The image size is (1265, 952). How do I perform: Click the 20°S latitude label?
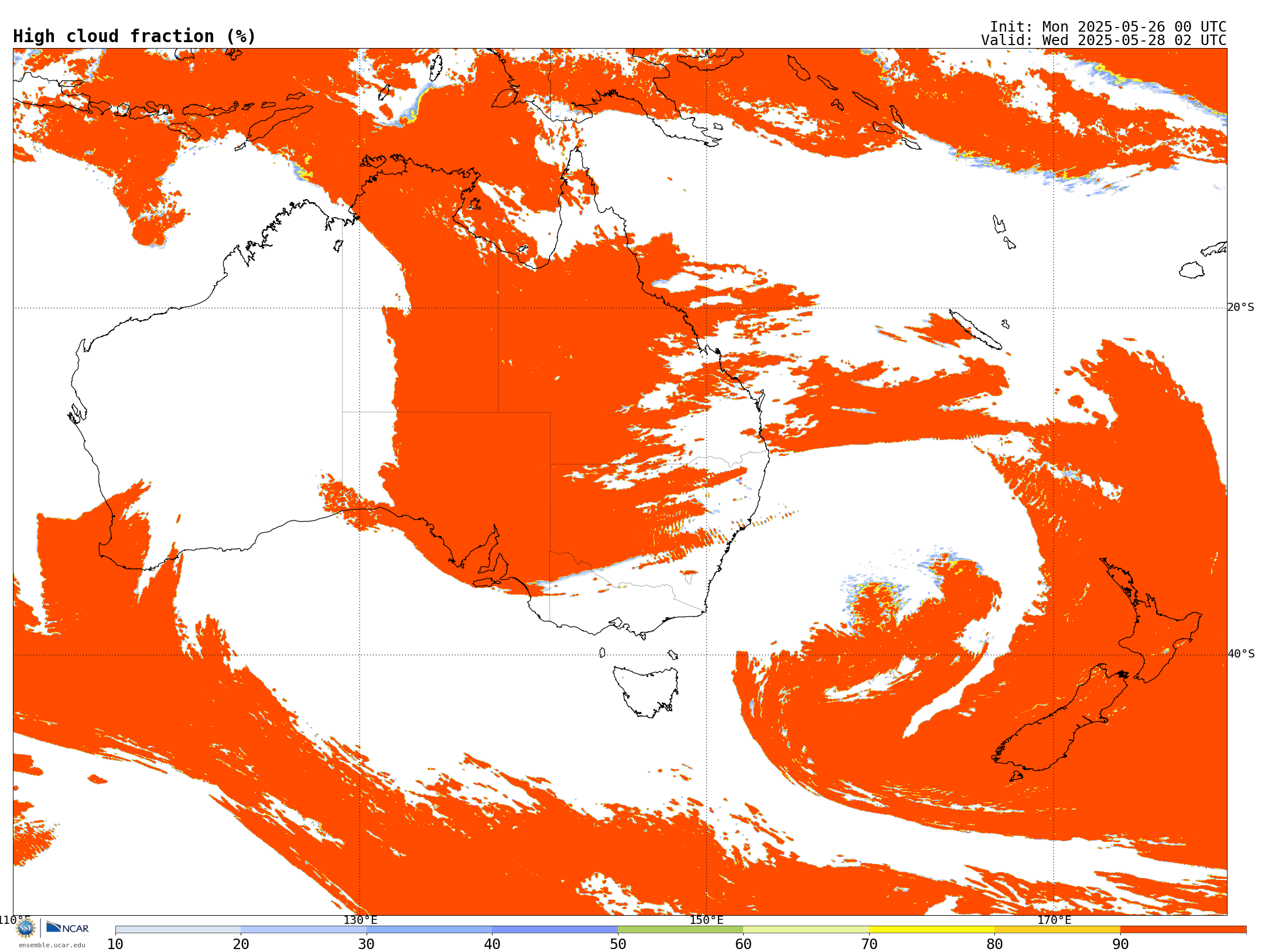tap(1241, 307)
